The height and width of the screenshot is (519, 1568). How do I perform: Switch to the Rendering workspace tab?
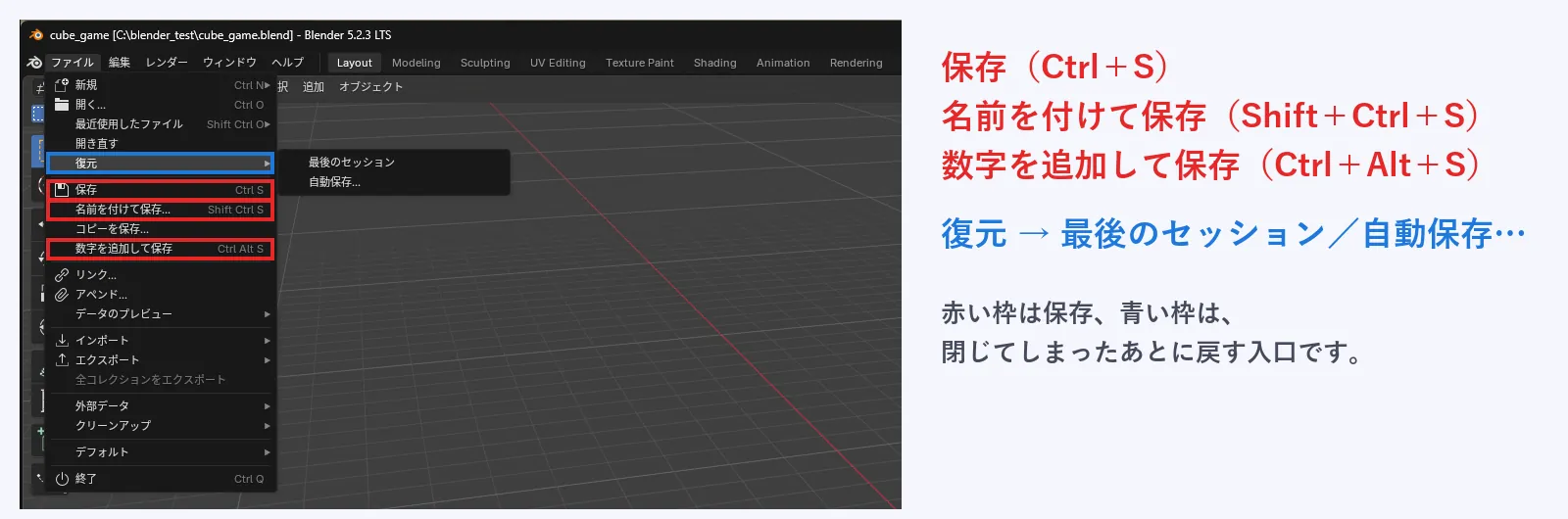click(x=857, y=63)
